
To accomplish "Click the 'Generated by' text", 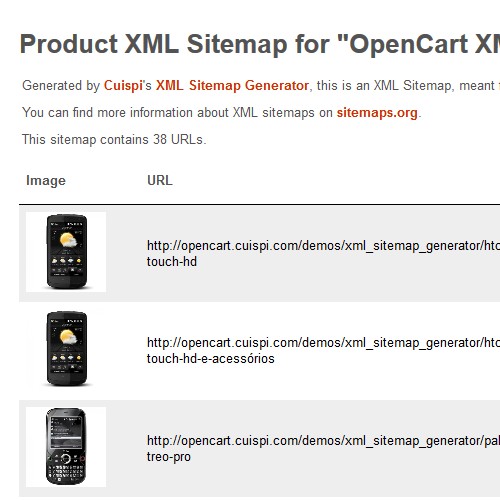I will pyautogui.click(x=61, y=86).
